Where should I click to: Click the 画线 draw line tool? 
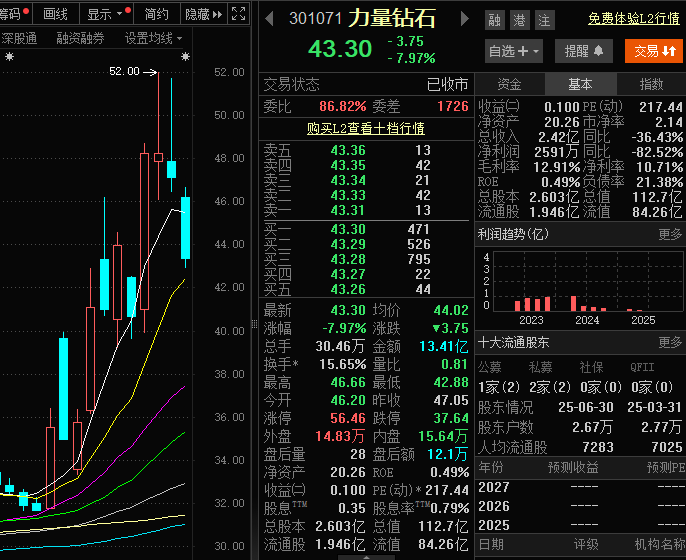coord(56,14)
